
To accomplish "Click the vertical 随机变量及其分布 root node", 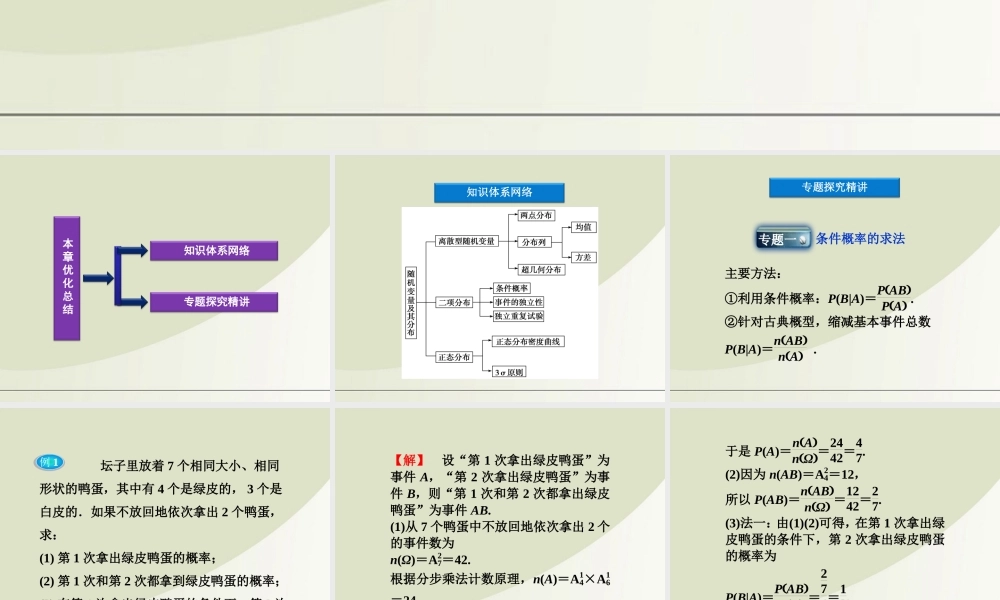I will (x=411, y=302).
